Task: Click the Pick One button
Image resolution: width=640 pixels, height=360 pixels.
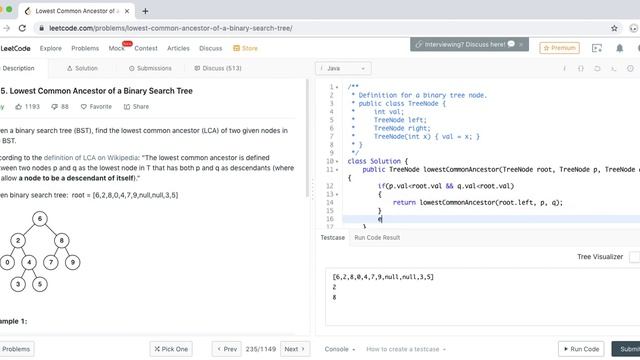Action: coord(171,349)
